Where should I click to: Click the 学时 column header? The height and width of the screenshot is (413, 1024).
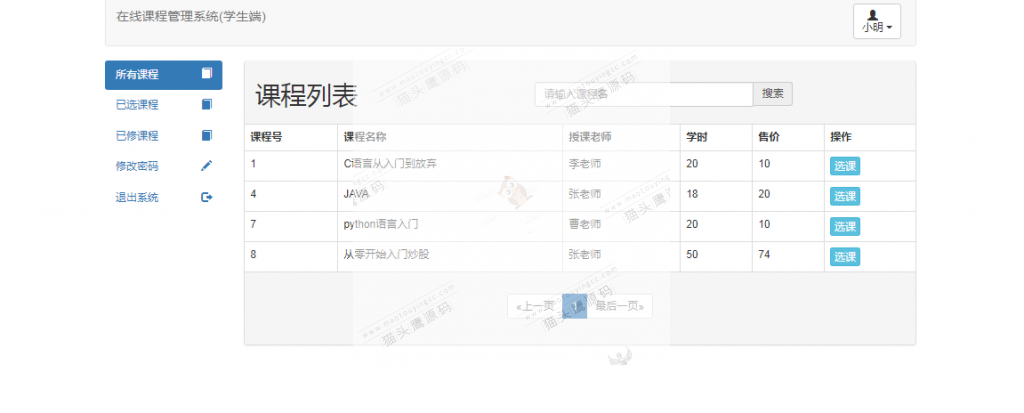pos(697,137)
